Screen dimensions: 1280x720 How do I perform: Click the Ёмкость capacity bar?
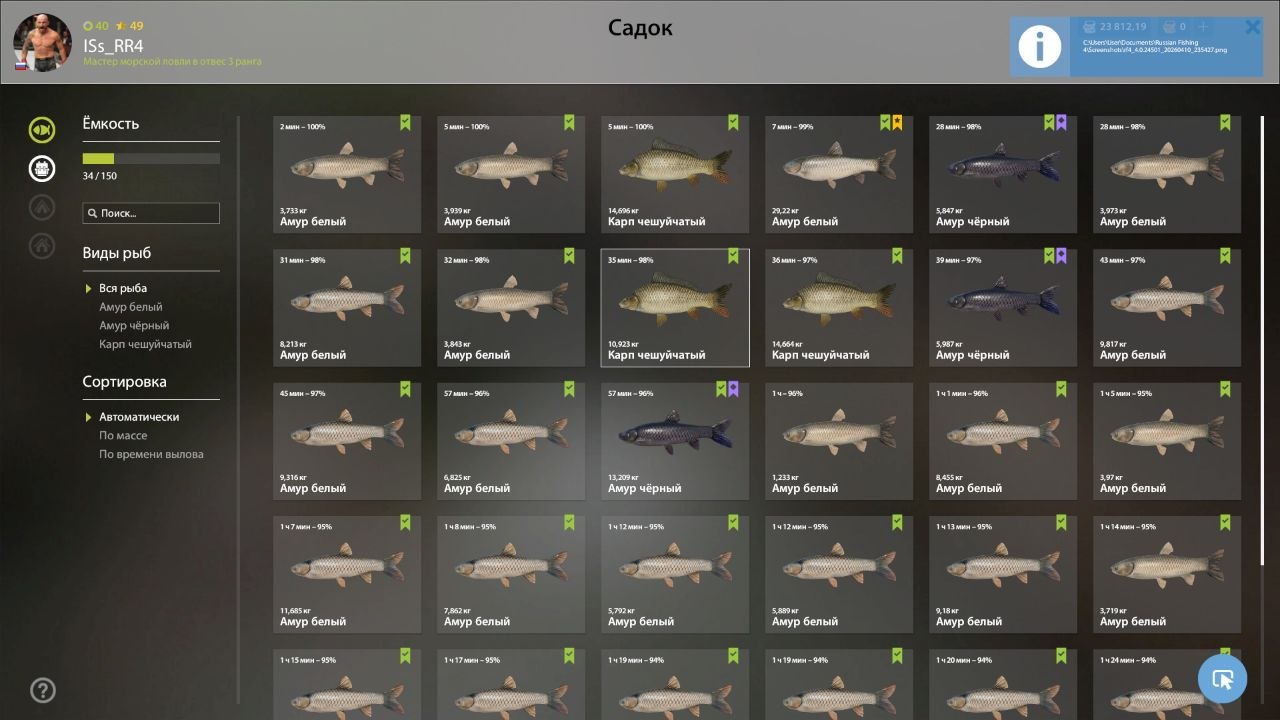point(151,159)
